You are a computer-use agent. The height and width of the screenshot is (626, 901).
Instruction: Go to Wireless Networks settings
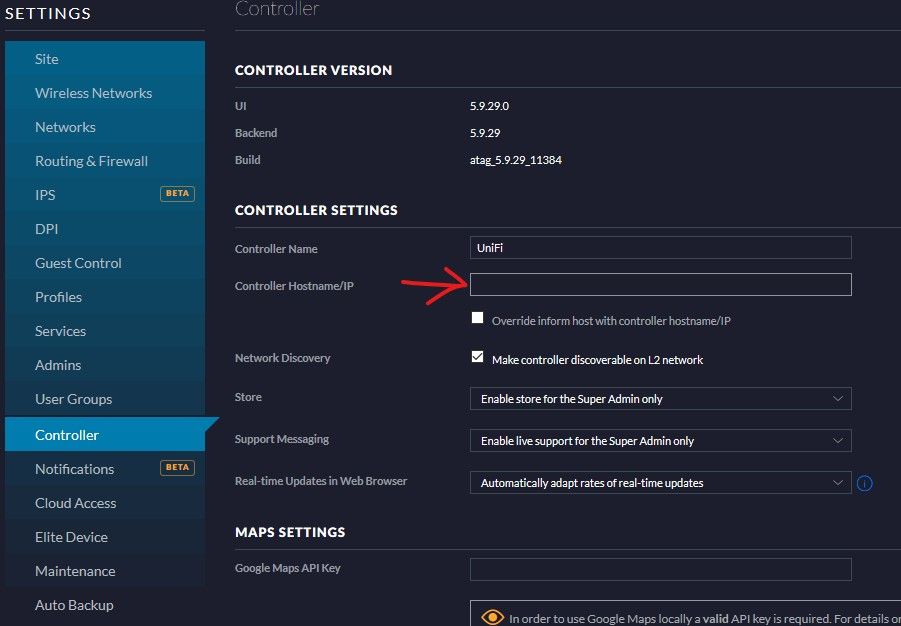point(105,93)
